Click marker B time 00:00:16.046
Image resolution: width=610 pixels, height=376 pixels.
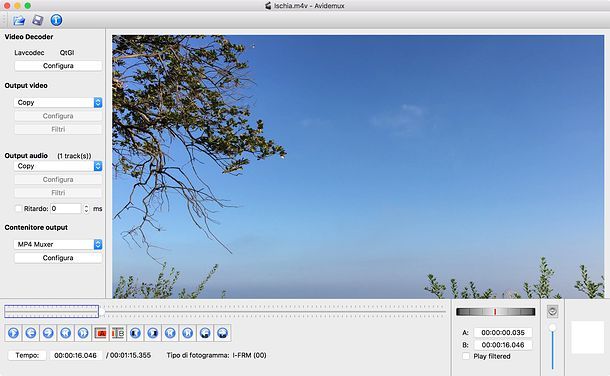pyautogui.click(x=503, y=345)
